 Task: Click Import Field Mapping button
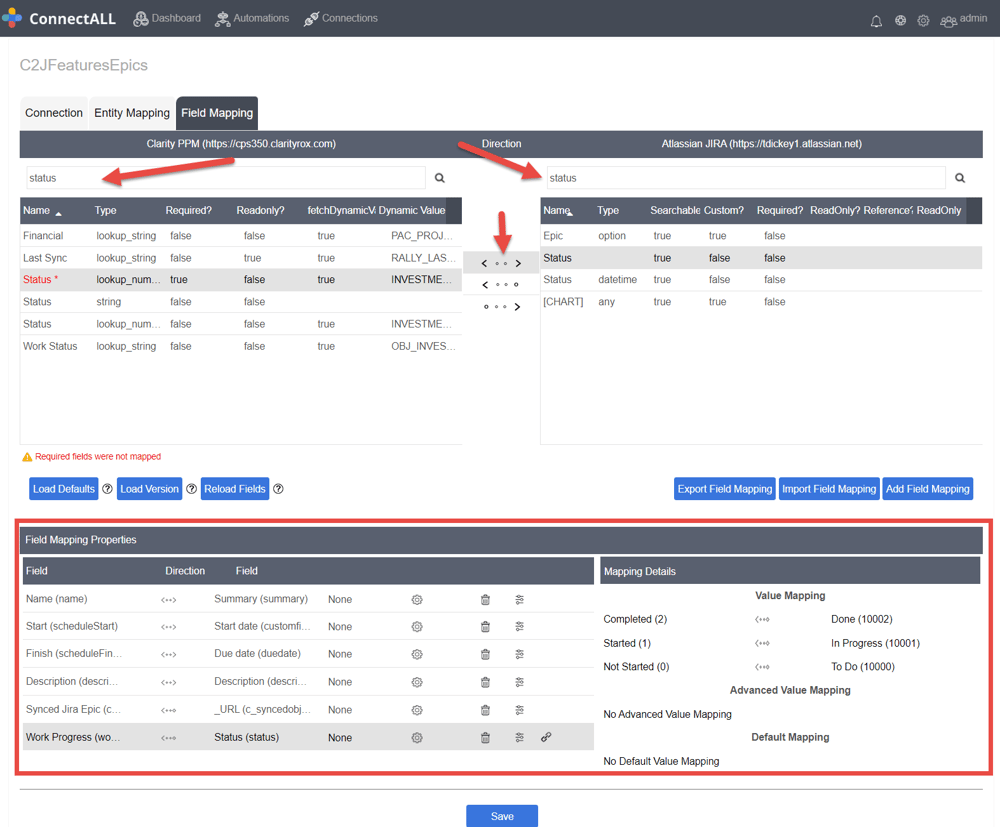tap(829, 489)
